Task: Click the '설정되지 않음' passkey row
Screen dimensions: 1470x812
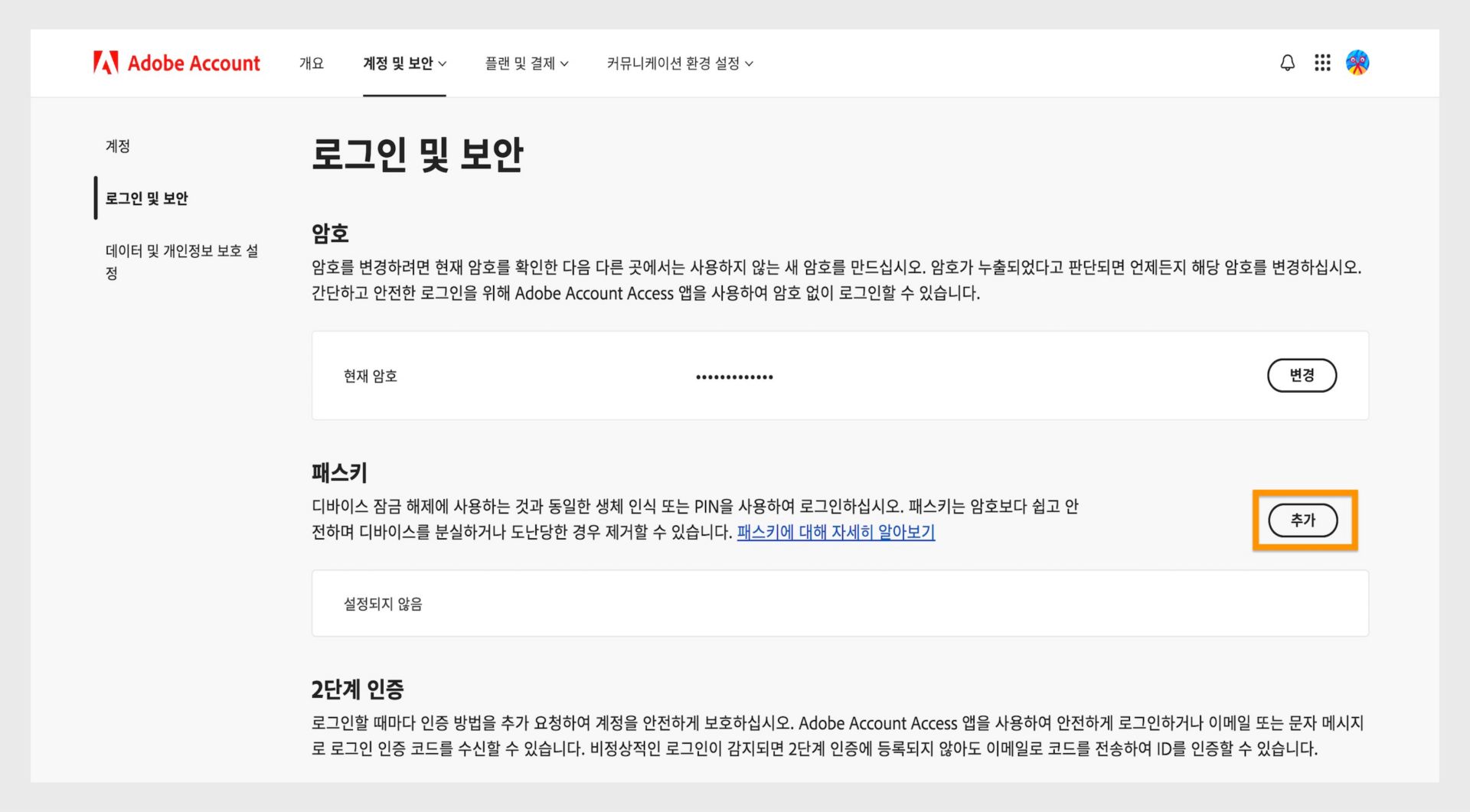Action: click(383, 604)
